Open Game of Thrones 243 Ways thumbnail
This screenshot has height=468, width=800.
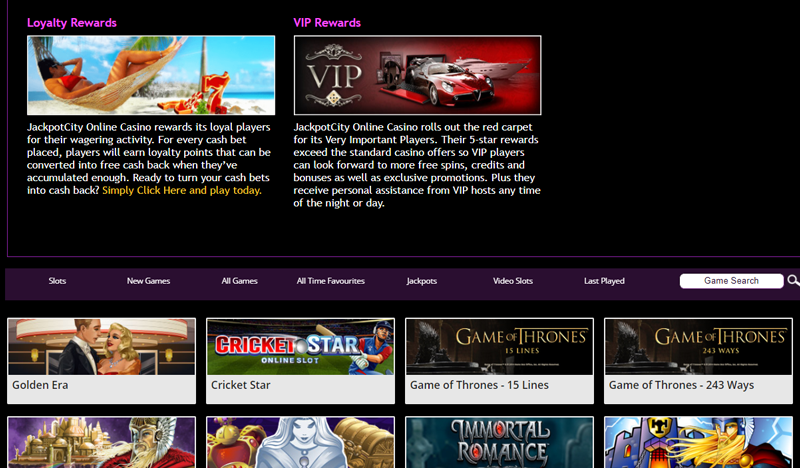698,347
